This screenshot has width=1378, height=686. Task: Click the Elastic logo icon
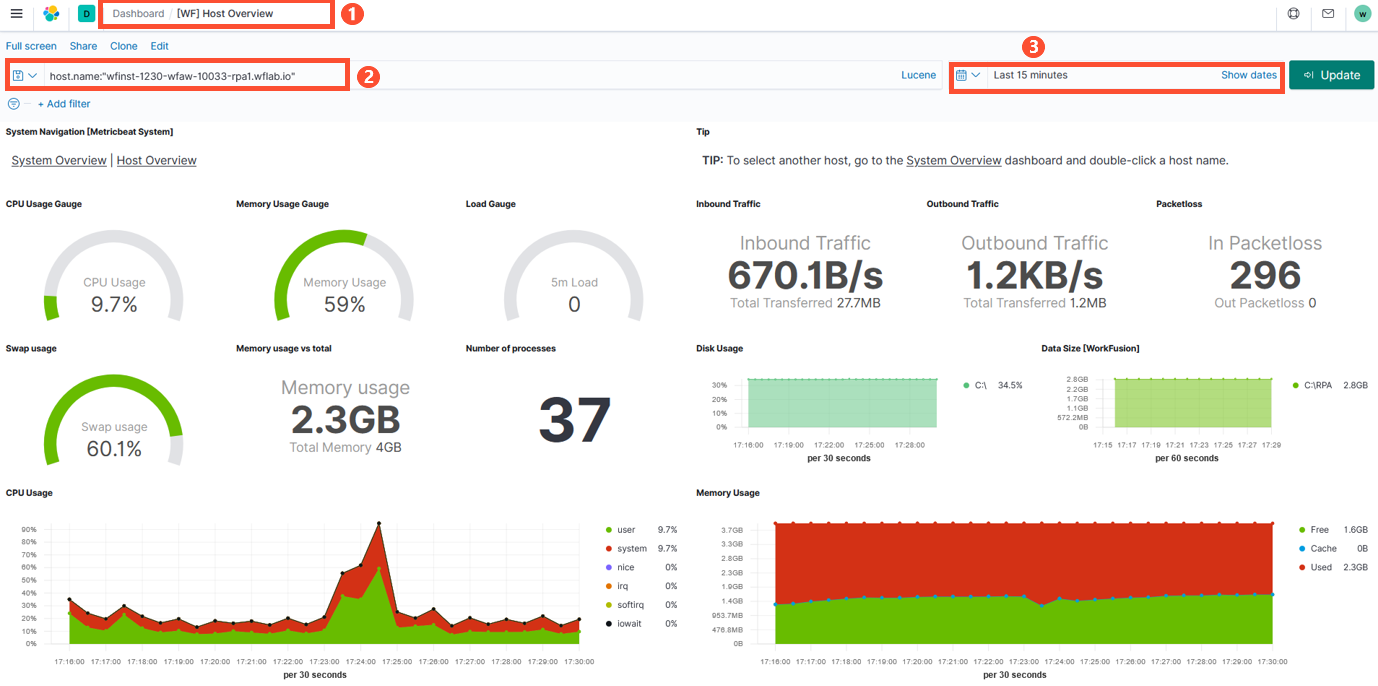[x=51, y=14]
